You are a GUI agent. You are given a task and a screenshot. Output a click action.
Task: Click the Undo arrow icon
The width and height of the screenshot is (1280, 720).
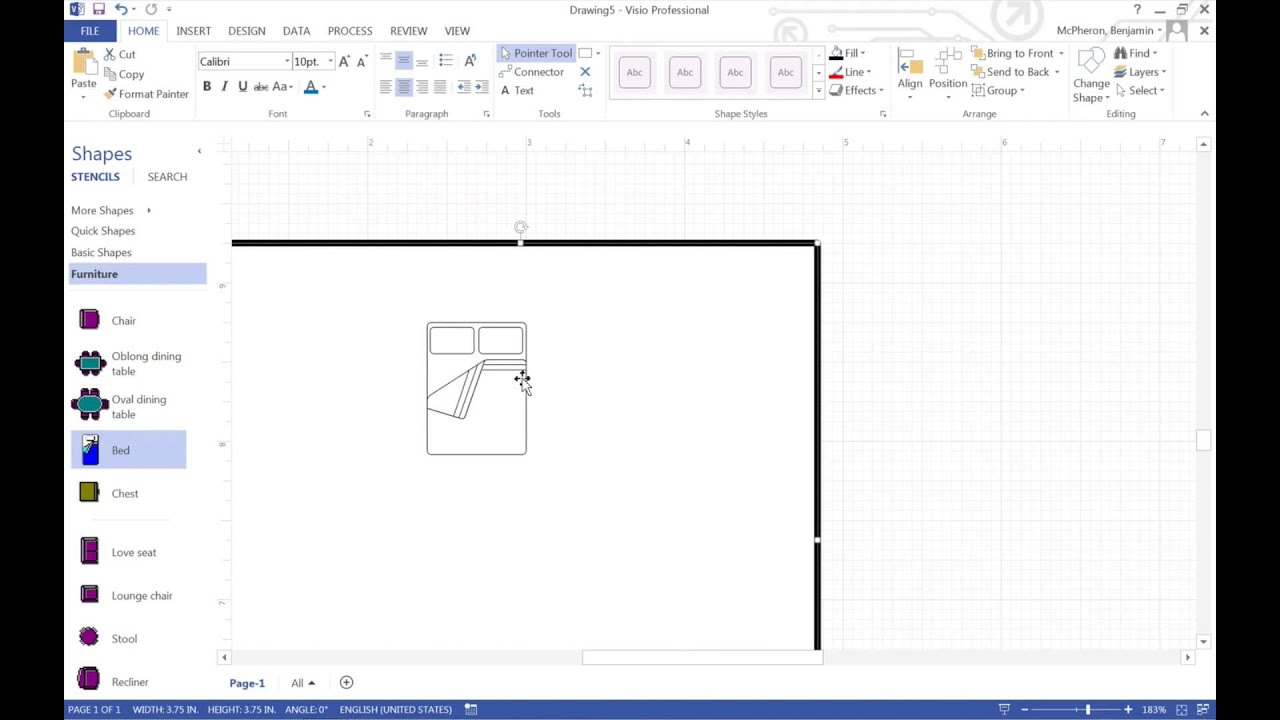(x=121, y=10)
